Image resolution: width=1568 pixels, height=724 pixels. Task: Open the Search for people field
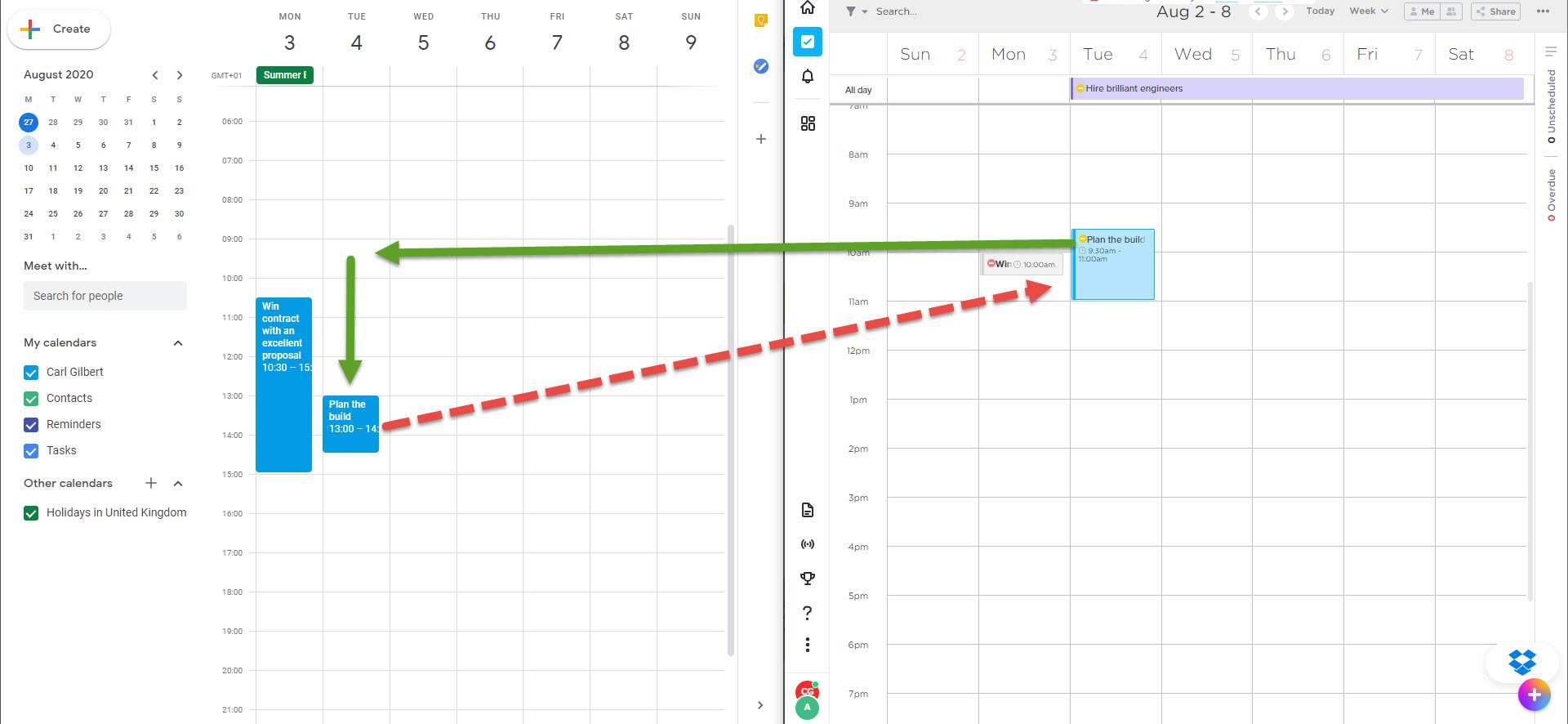click(x=105, y=296)
